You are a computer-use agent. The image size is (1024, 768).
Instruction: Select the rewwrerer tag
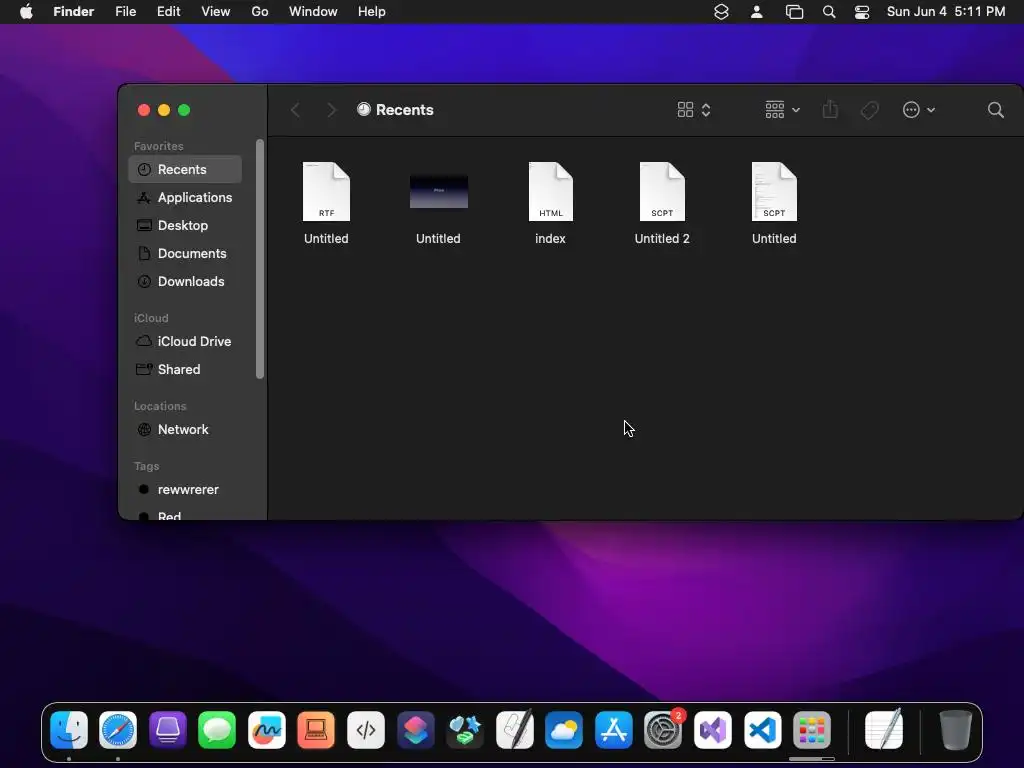tap(185, 490)
